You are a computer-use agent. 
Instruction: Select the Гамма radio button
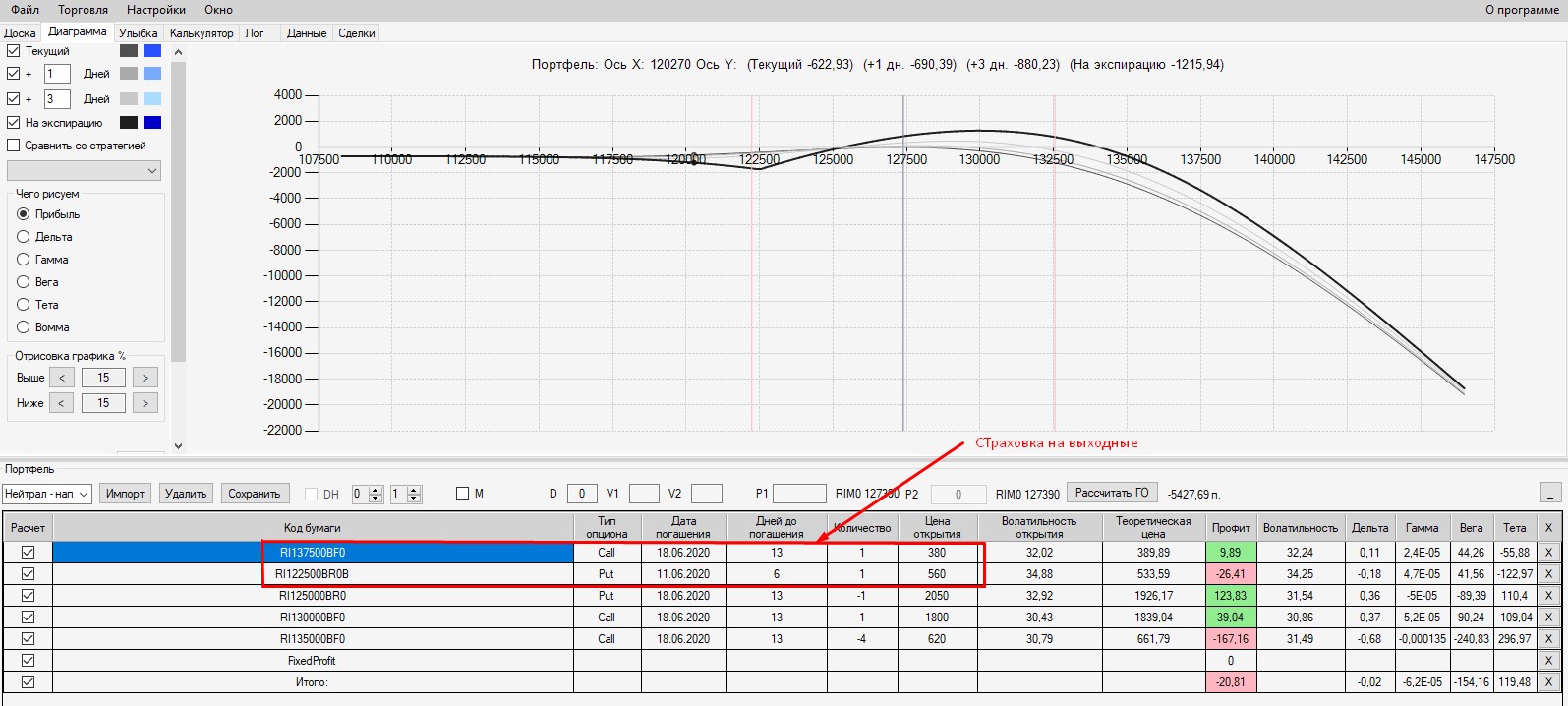pyautogui.click(x=24, y=260)
